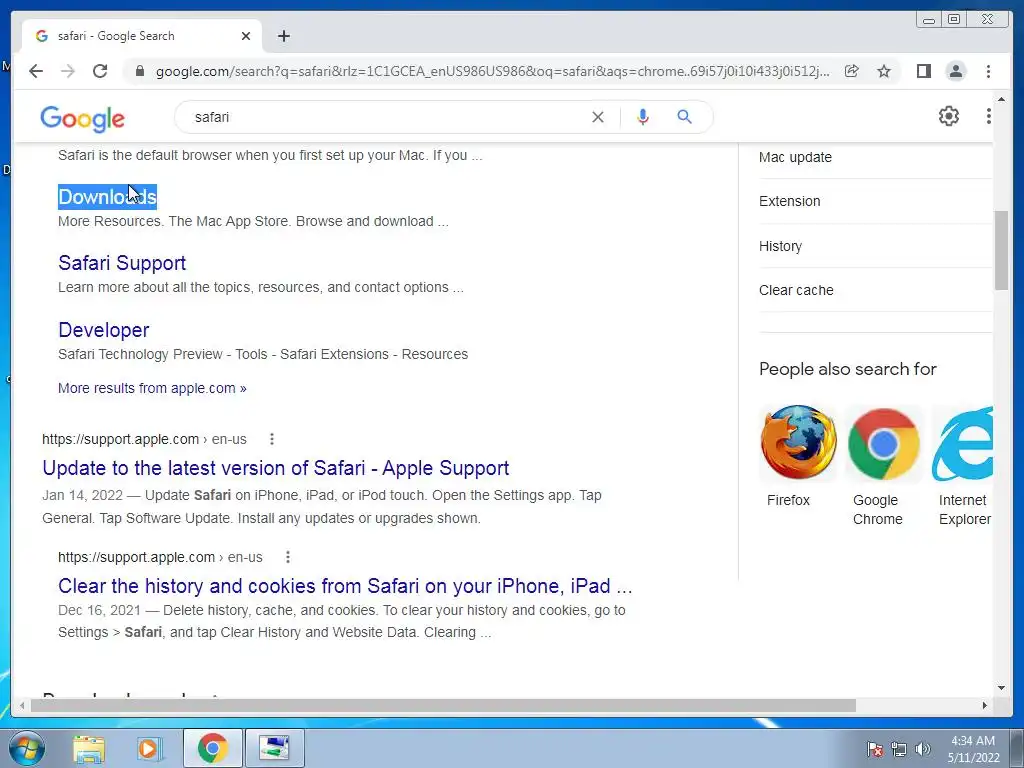
Task: Click the scroll left arrow
Action: pyautogui.click(x=22, y=705)
